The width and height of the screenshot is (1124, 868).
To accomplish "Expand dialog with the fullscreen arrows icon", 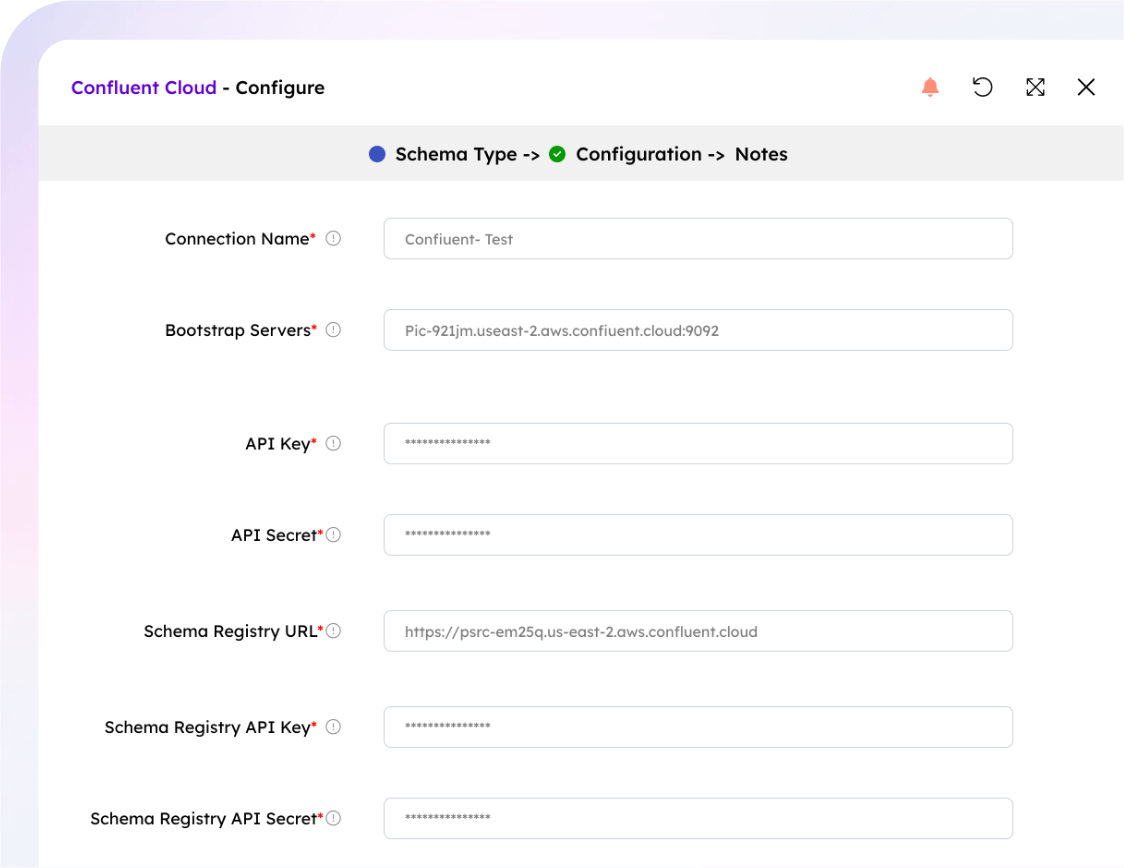I will coord(1035,87).
